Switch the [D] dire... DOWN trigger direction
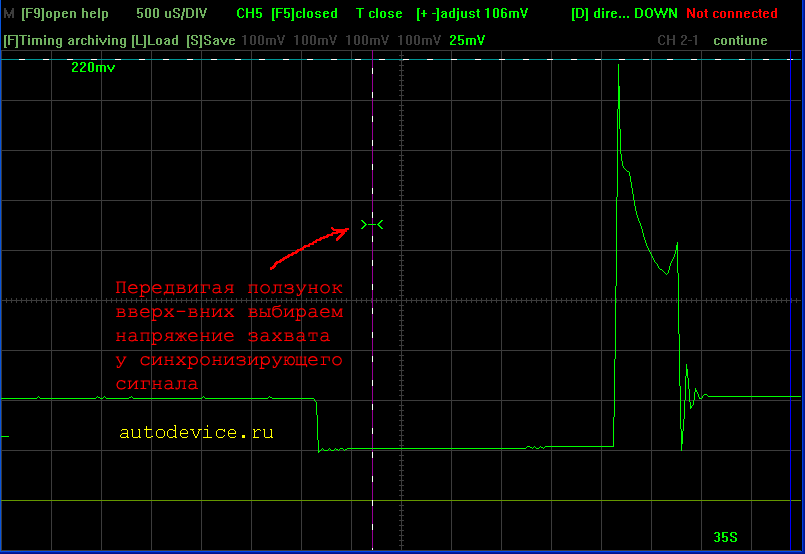Image resolution: width=805 pixels, height=554 pixels. tap(624, 13)
